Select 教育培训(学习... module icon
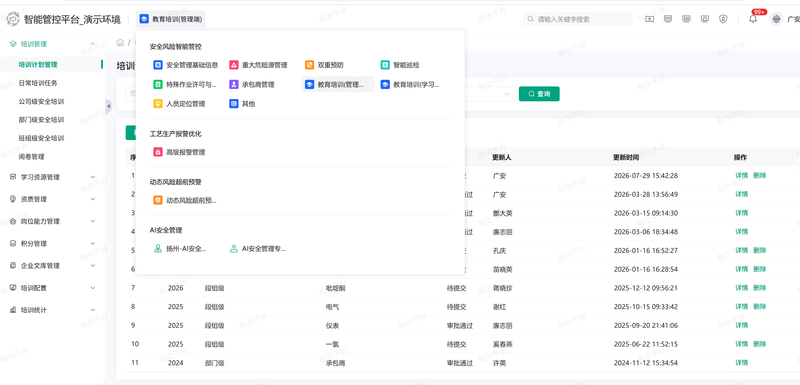The width and height of the screenshot is (800, 385). click(x=385, y=85)
